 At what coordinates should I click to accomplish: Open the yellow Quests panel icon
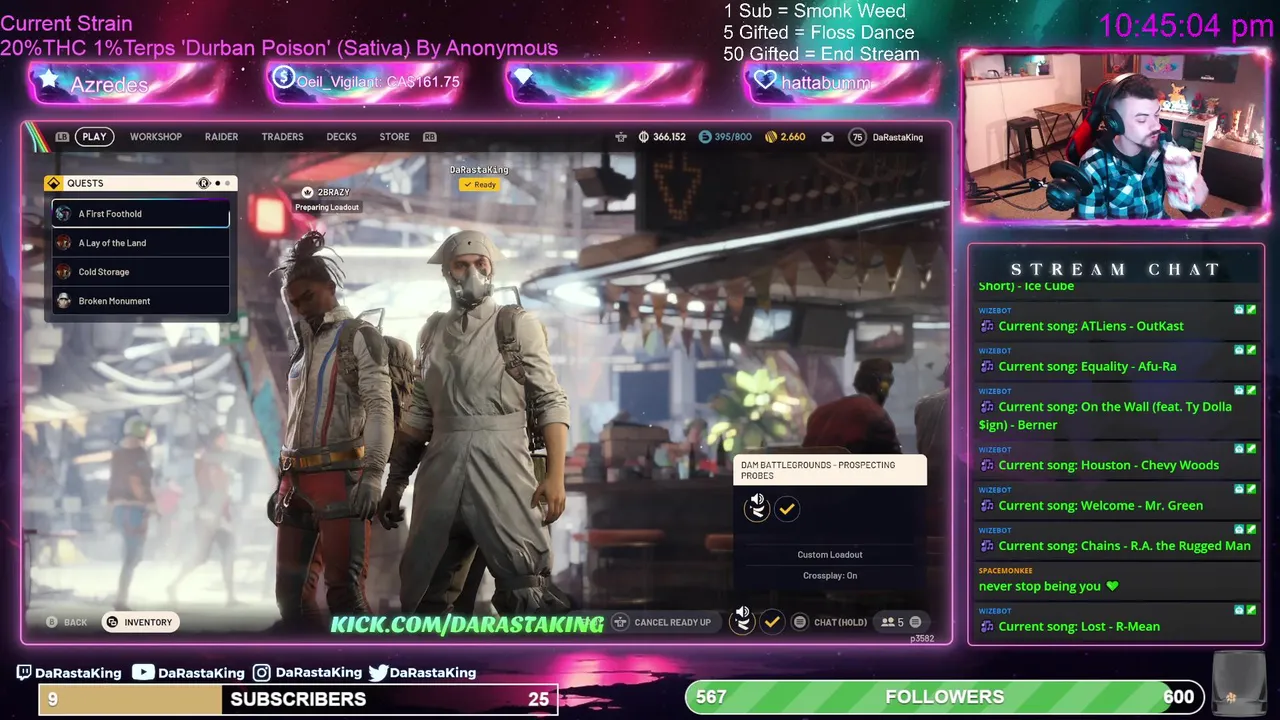point(54,183)
